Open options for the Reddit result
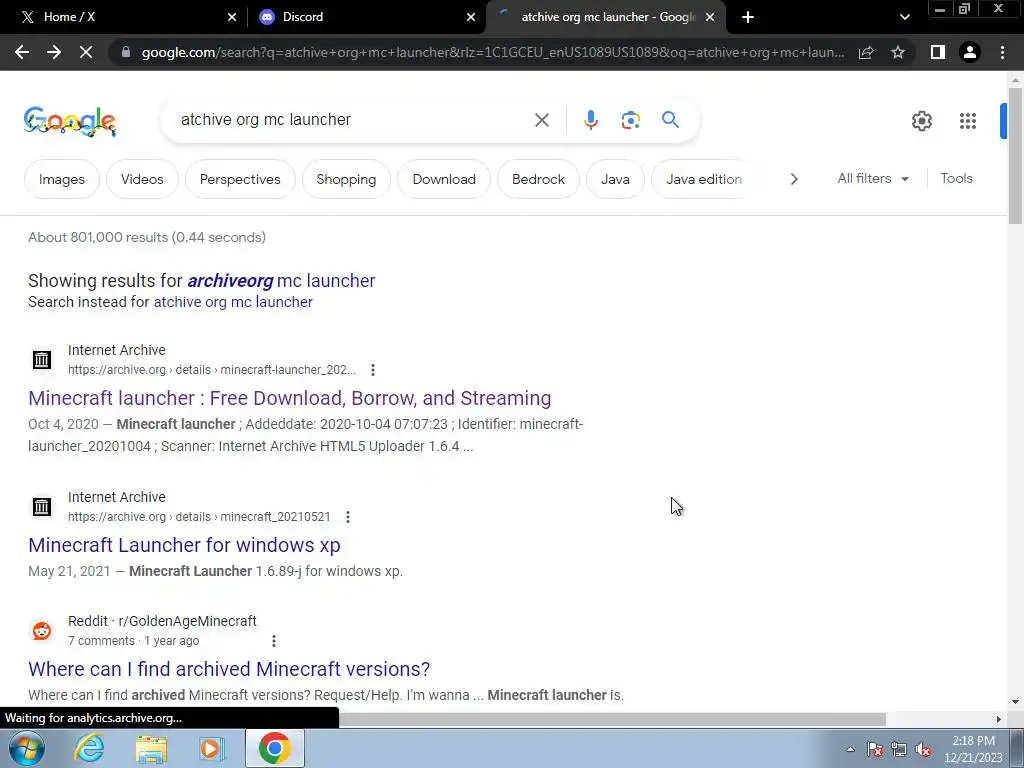This screenshot has width=1024, height=768. (x=274, y=641)
